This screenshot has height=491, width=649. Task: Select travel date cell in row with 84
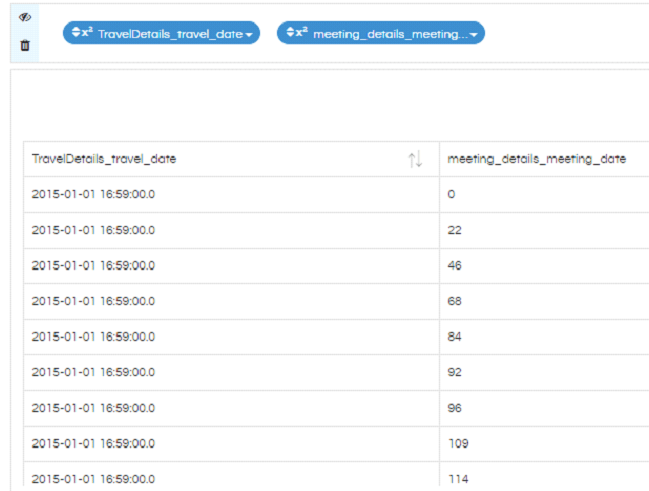tap(231, 337)
